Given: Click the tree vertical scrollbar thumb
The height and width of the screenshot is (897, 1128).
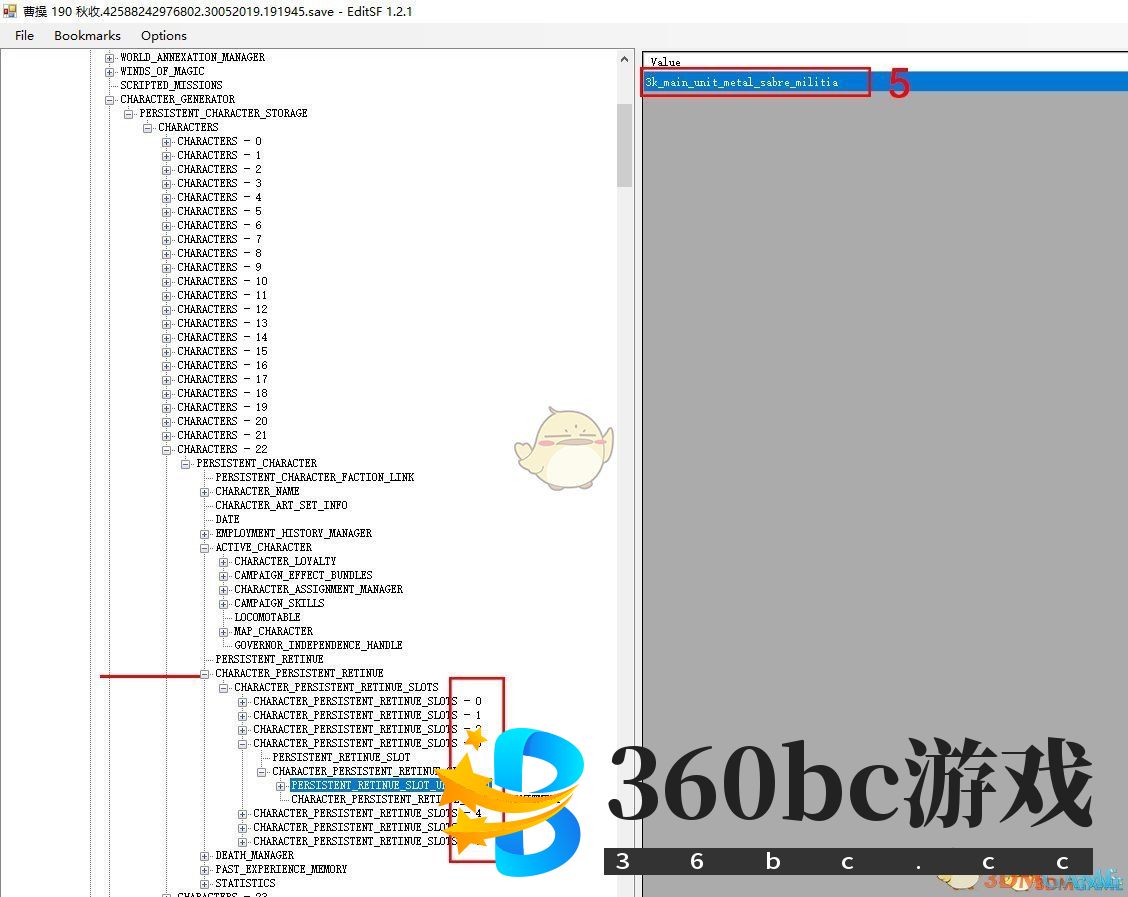Looking at the screenshot, I should (x=624, y=145).
